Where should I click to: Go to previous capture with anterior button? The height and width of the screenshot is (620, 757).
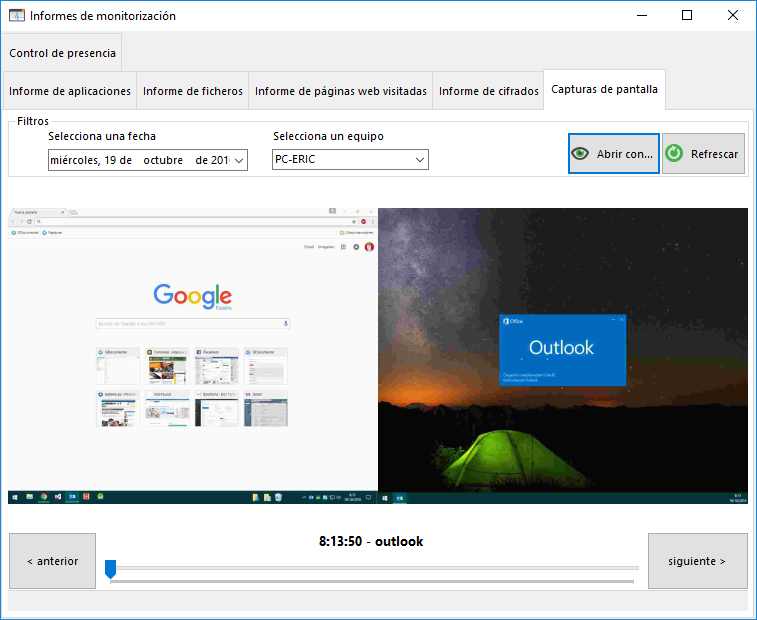53,561
